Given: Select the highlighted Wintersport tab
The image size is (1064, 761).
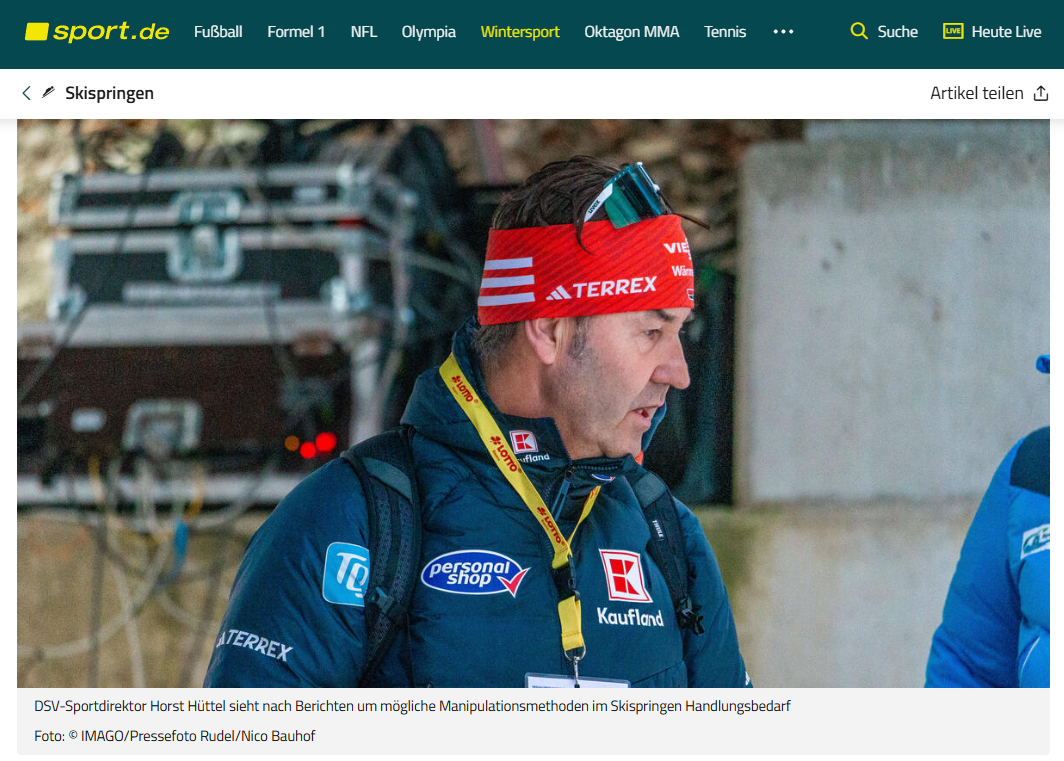Looking at the screenshot, I should pos(520,32).
